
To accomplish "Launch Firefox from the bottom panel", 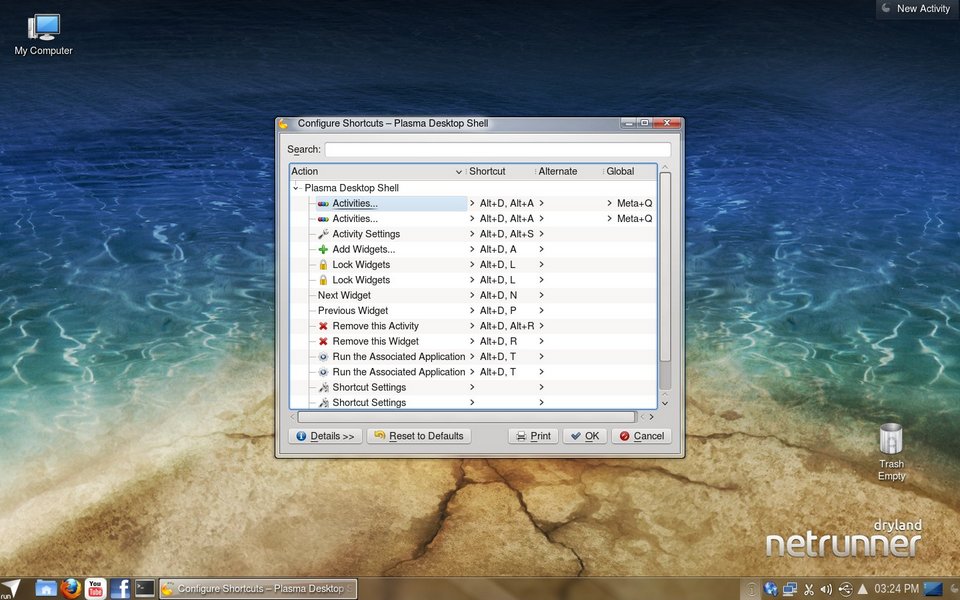I will [x=70, y=588].
